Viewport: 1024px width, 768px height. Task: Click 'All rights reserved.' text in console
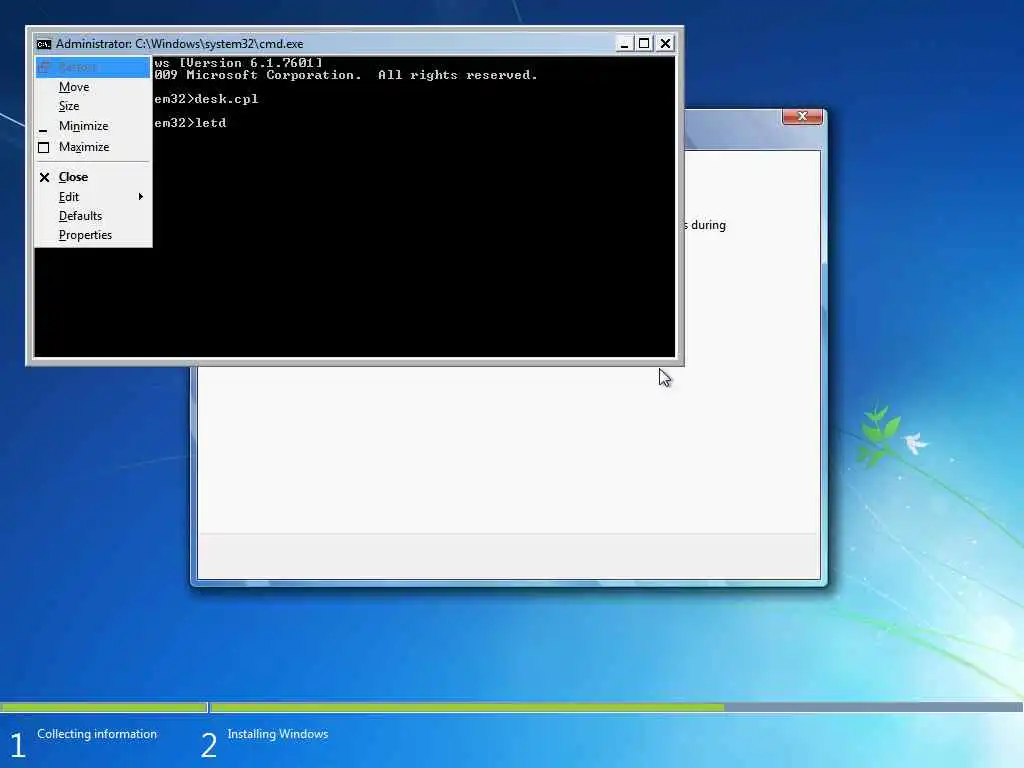click(458, 75)
